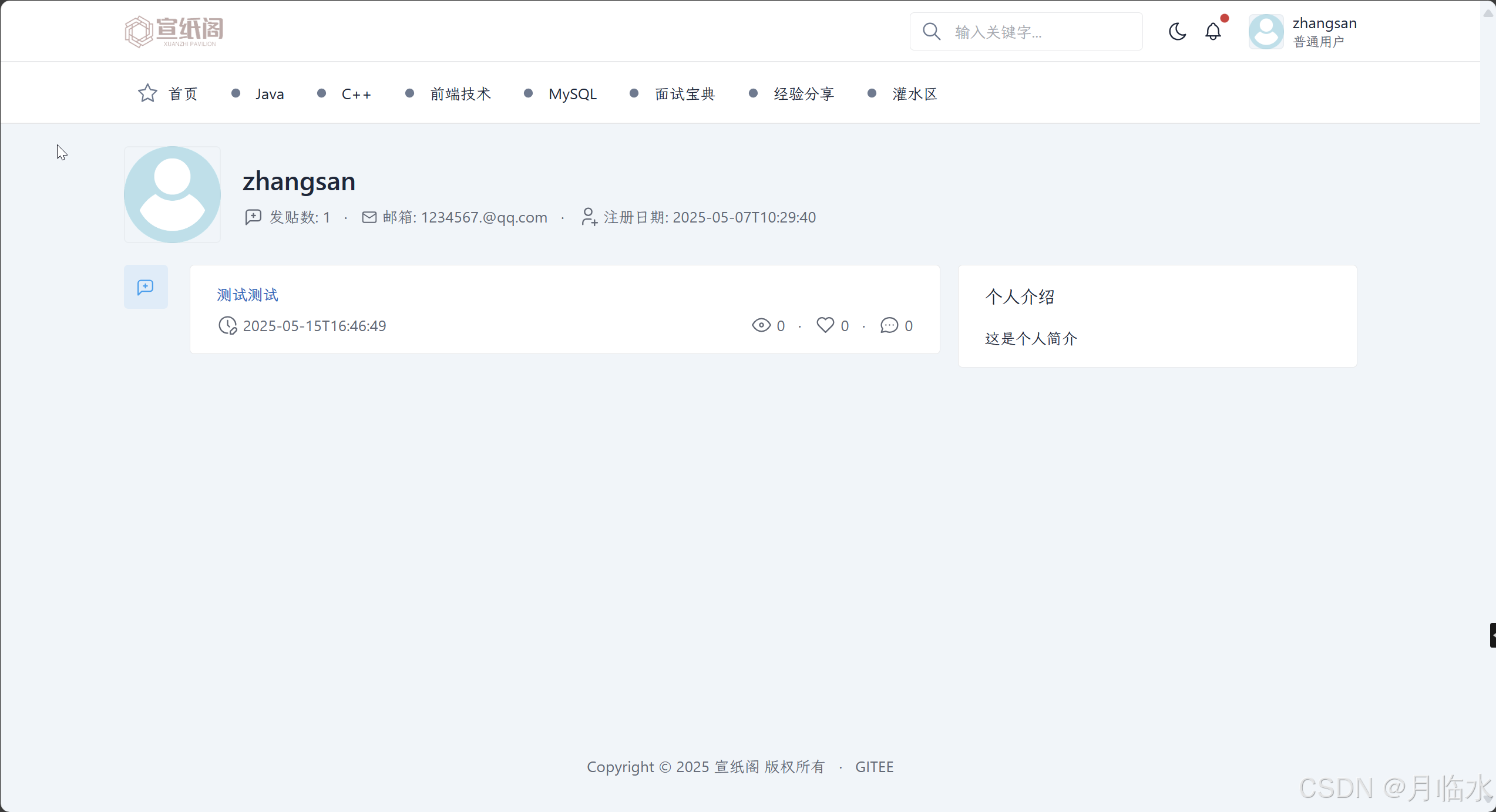Open the post titled 测试测试
The width and height of the screenshot is (1496, 812).
(247, 295)
